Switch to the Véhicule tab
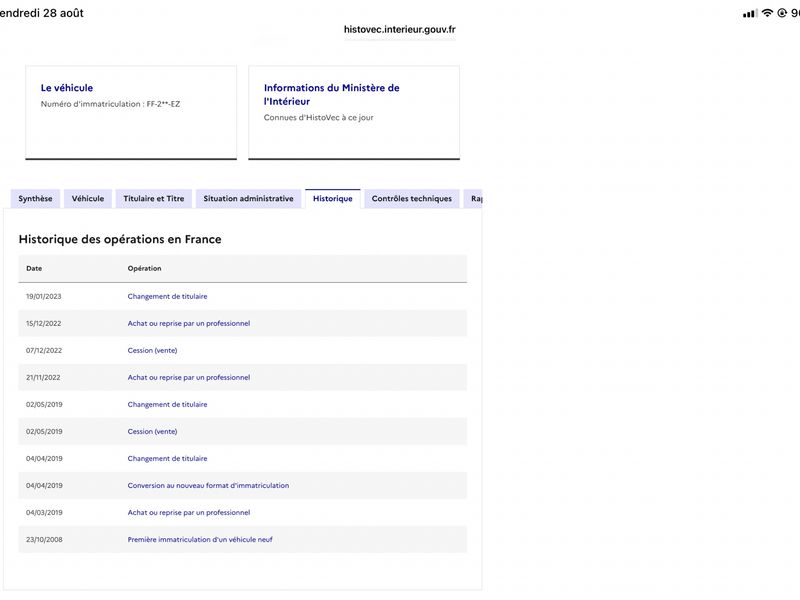 click(x=88, y=198)
